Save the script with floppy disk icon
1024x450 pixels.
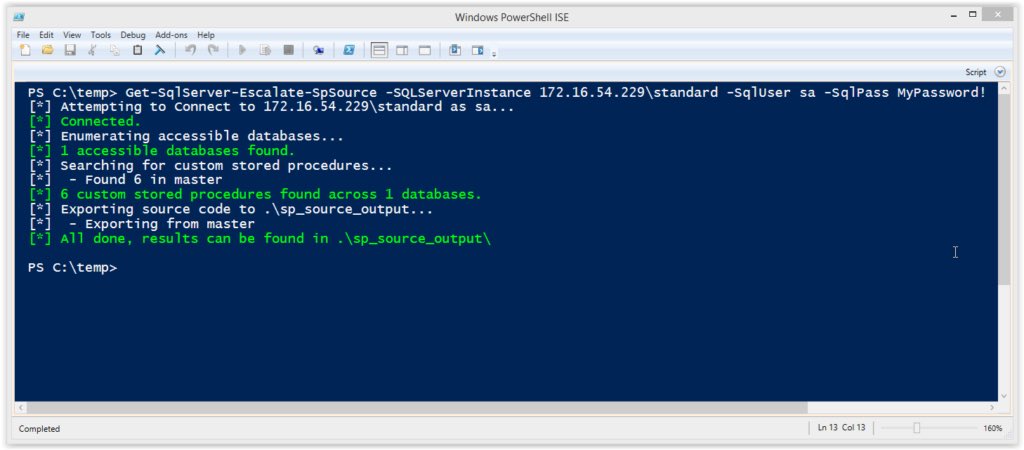coord(70,50)
